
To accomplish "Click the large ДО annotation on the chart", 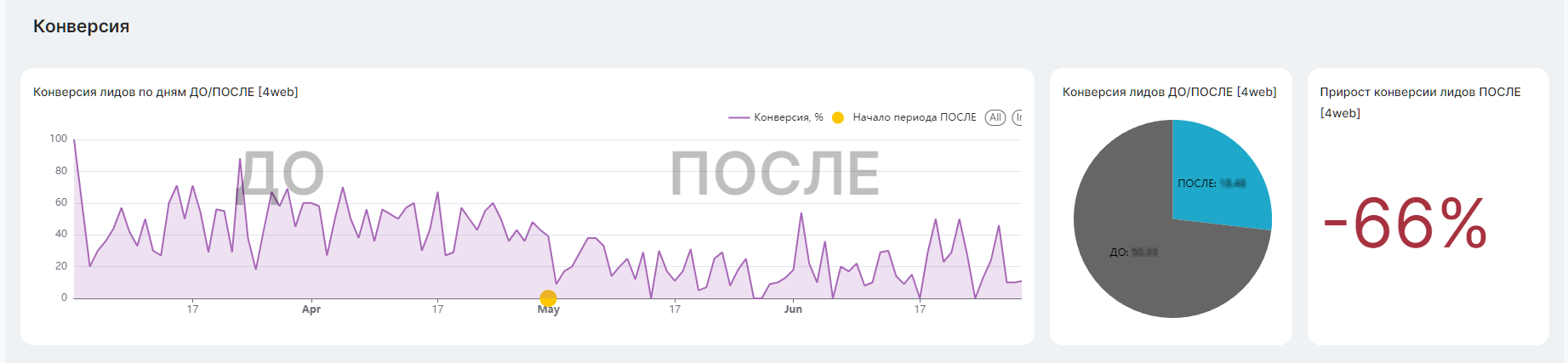I will coord(282,173).
